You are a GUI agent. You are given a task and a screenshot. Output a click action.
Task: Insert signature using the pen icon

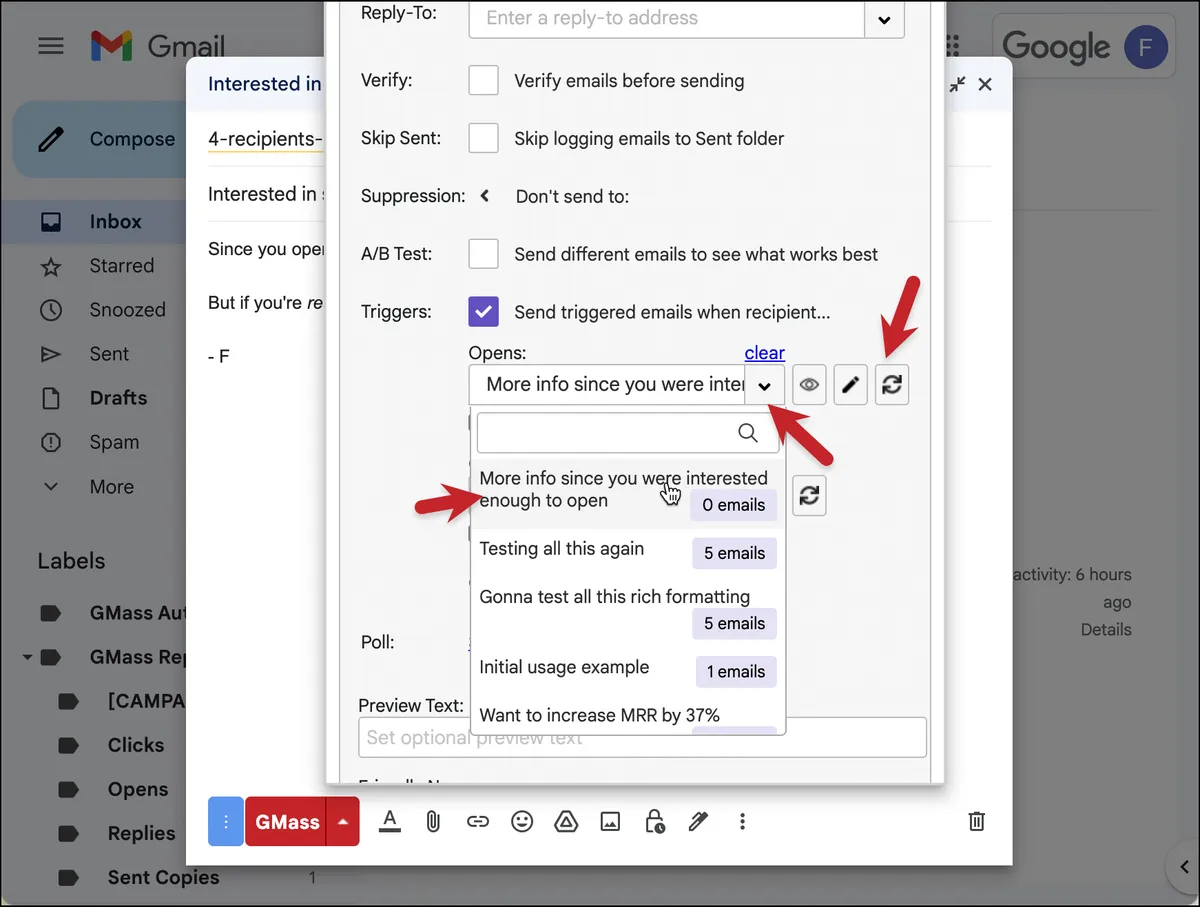[x=698, y=822]
